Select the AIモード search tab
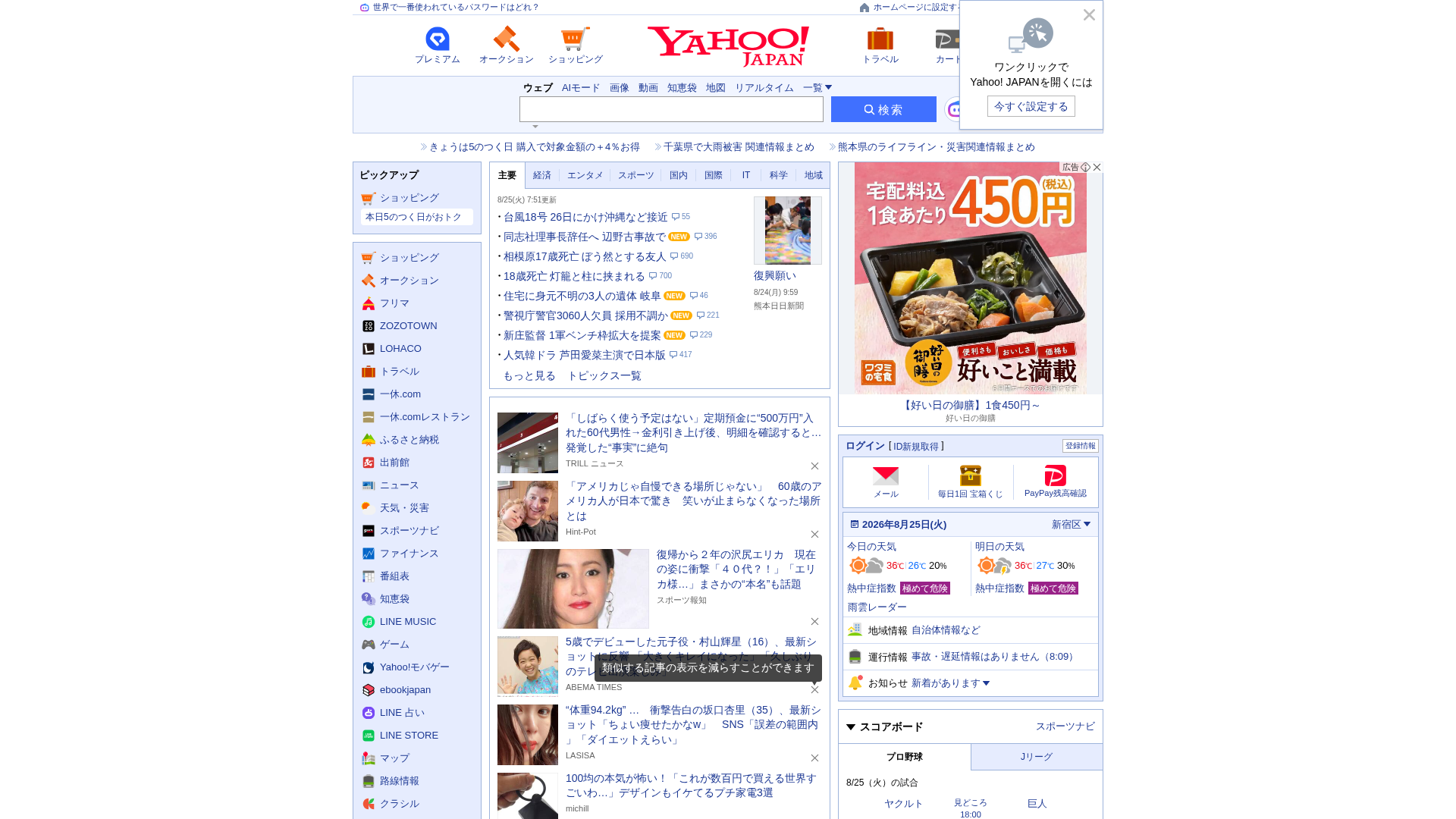Viewport: 1456px width, 819px height. 581,88
